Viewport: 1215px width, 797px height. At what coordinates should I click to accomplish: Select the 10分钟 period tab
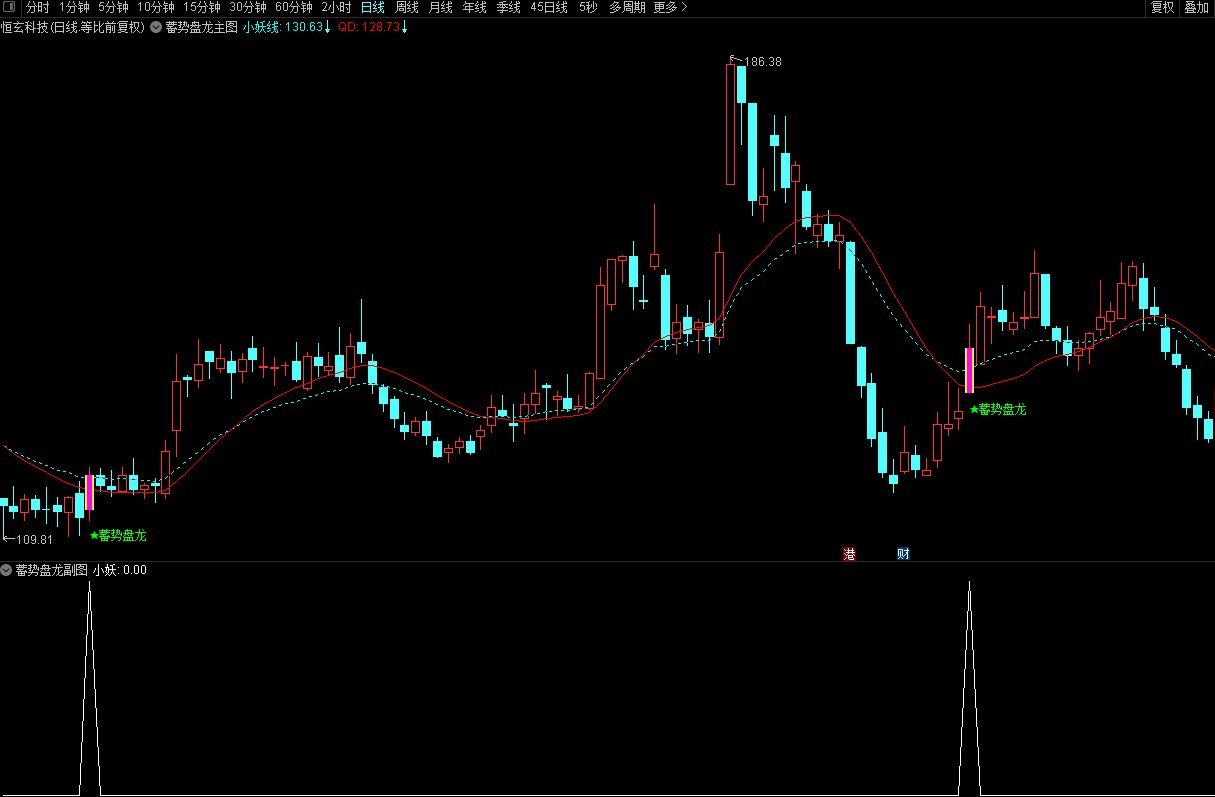click(155, 7)
